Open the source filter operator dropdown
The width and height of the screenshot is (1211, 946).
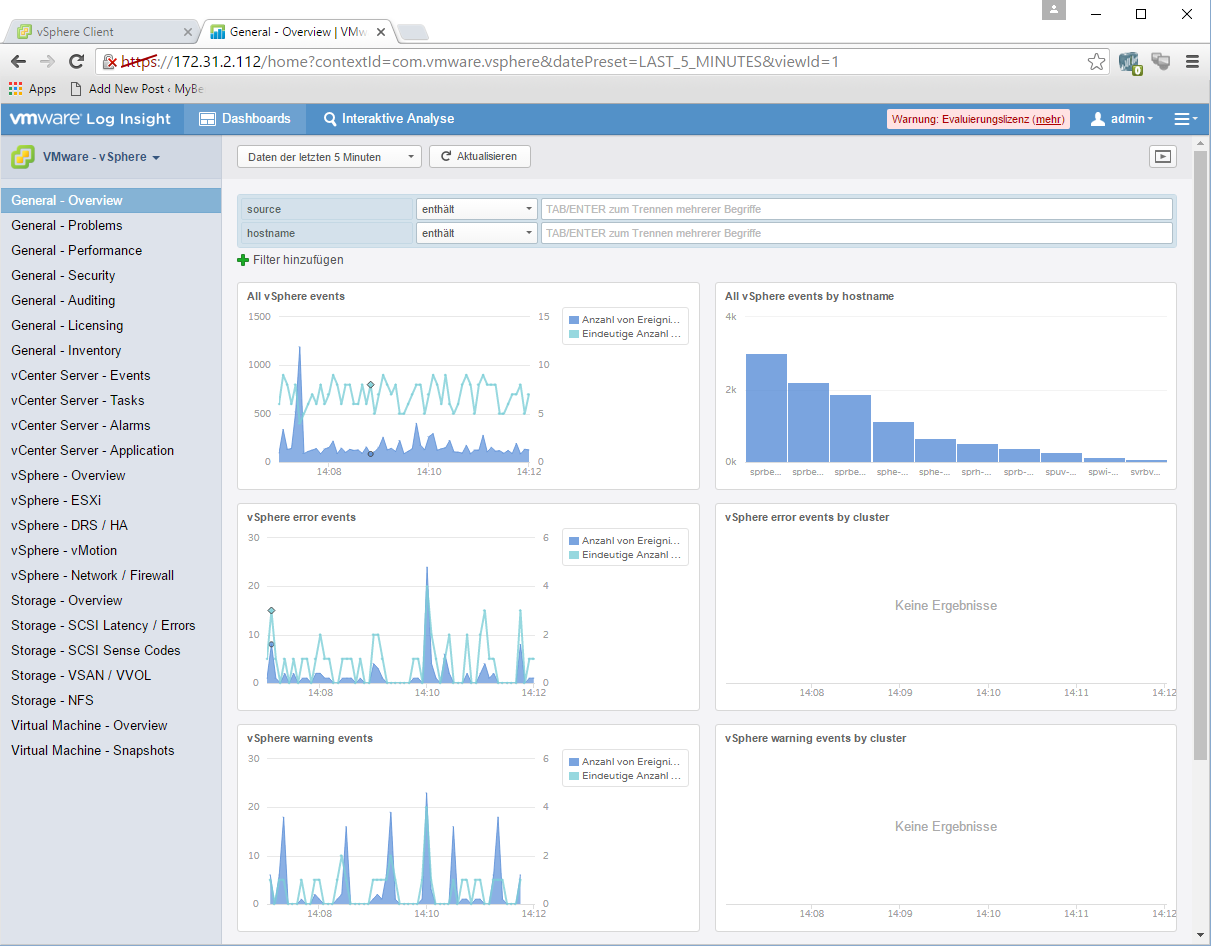pos(477,209)
